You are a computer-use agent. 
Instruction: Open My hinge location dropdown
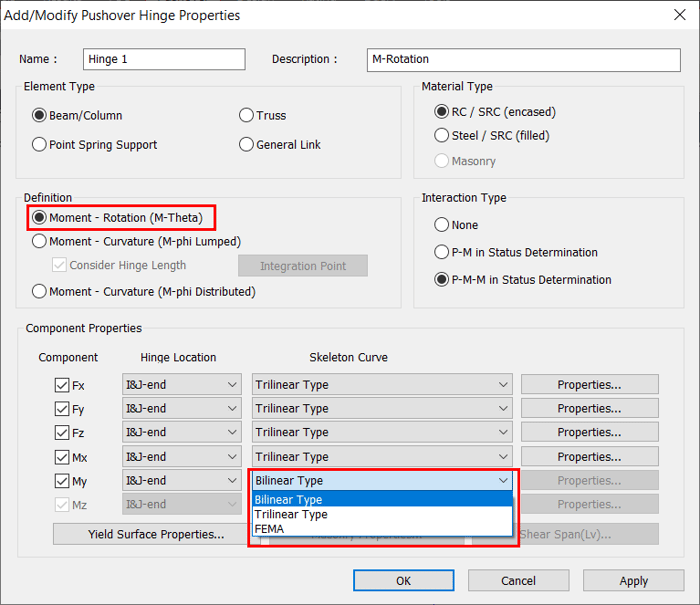[x=182, y=480]
